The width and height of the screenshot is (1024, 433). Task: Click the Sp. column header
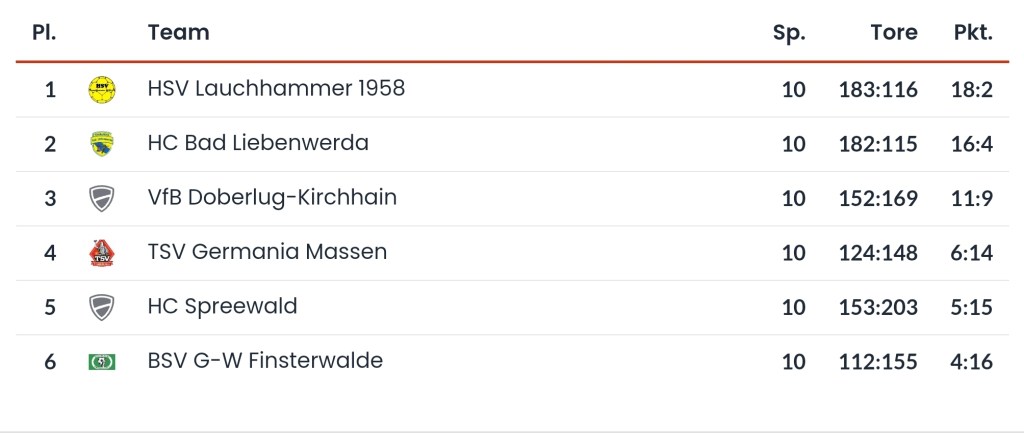coord(789,32)
